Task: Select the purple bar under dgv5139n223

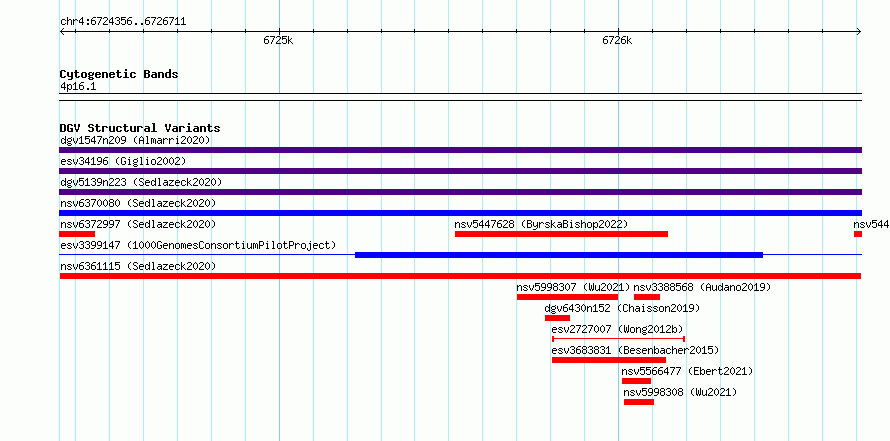Action: pyautogui.click(x=460, y=192)
